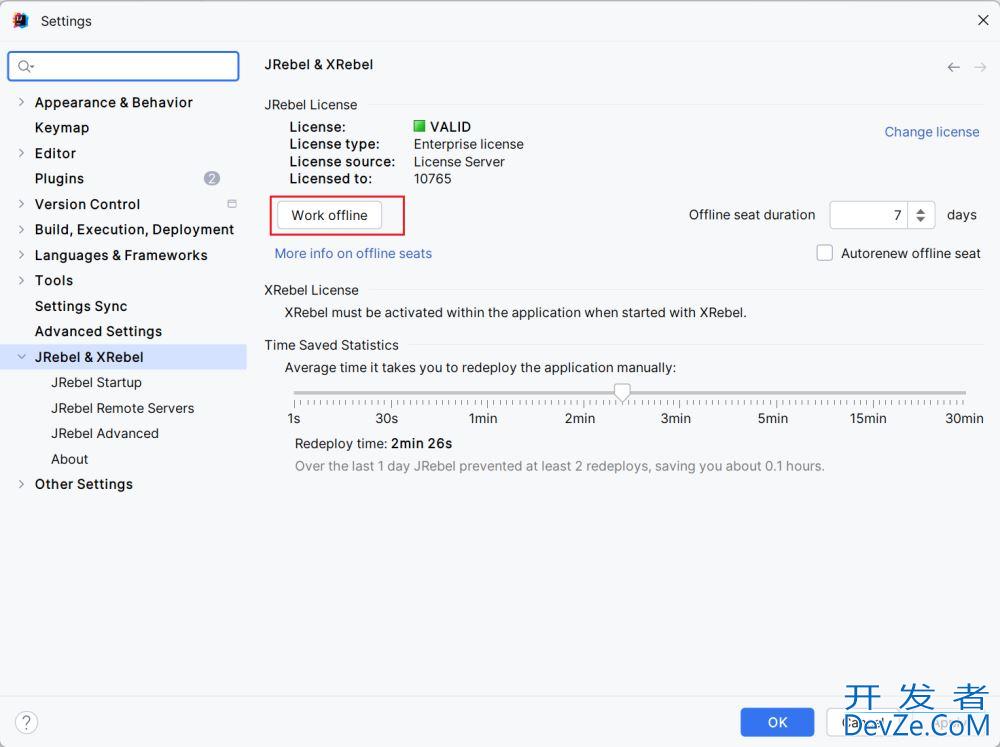Increase offline seat duration days
The width and height of the screenshot is (1000, 747).
(920, 211)
